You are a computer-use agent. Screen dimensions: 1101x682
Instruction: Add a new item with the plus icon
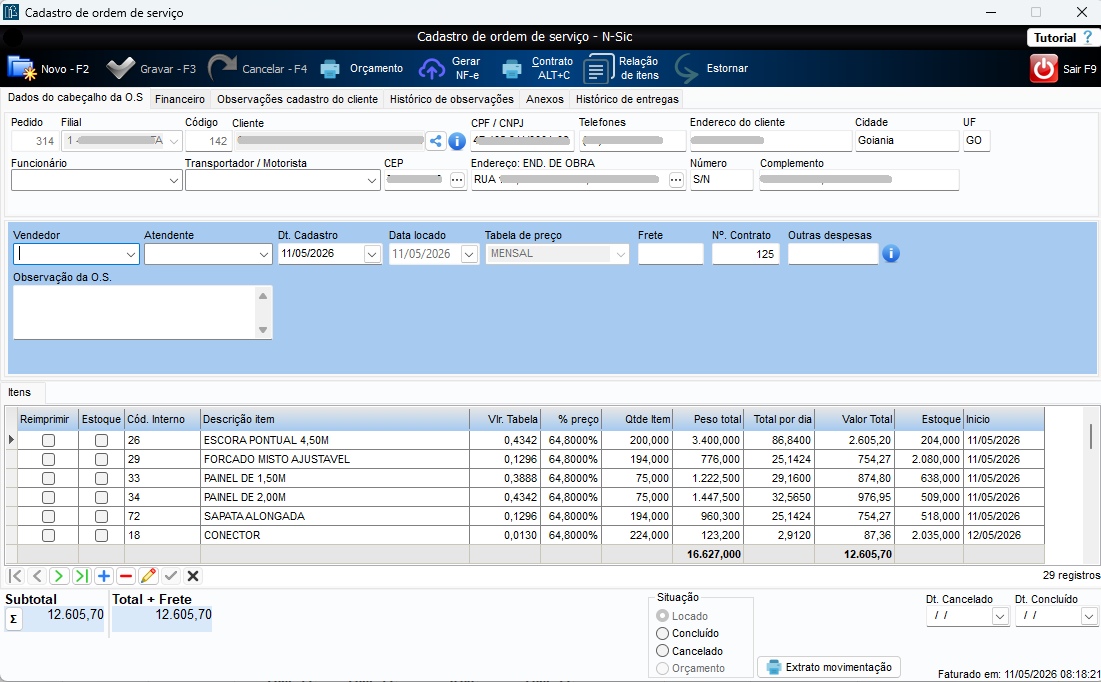(x=104, y=576)
